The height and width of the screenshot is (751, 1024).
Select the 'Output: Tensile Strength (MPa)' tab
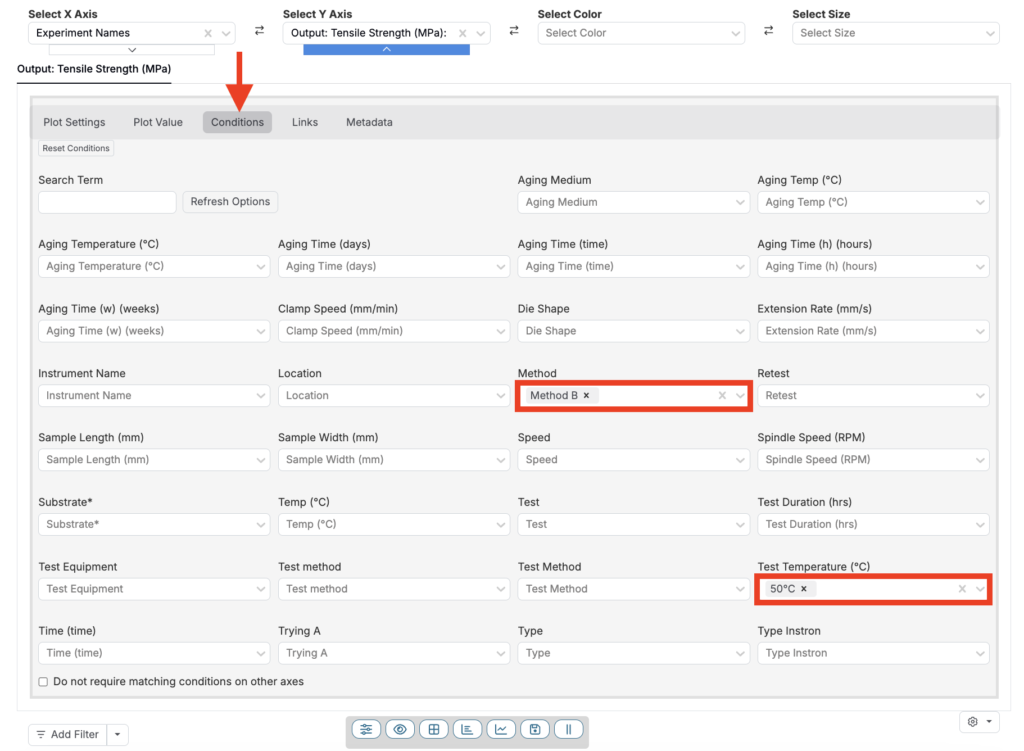click(x=94, y=69)
